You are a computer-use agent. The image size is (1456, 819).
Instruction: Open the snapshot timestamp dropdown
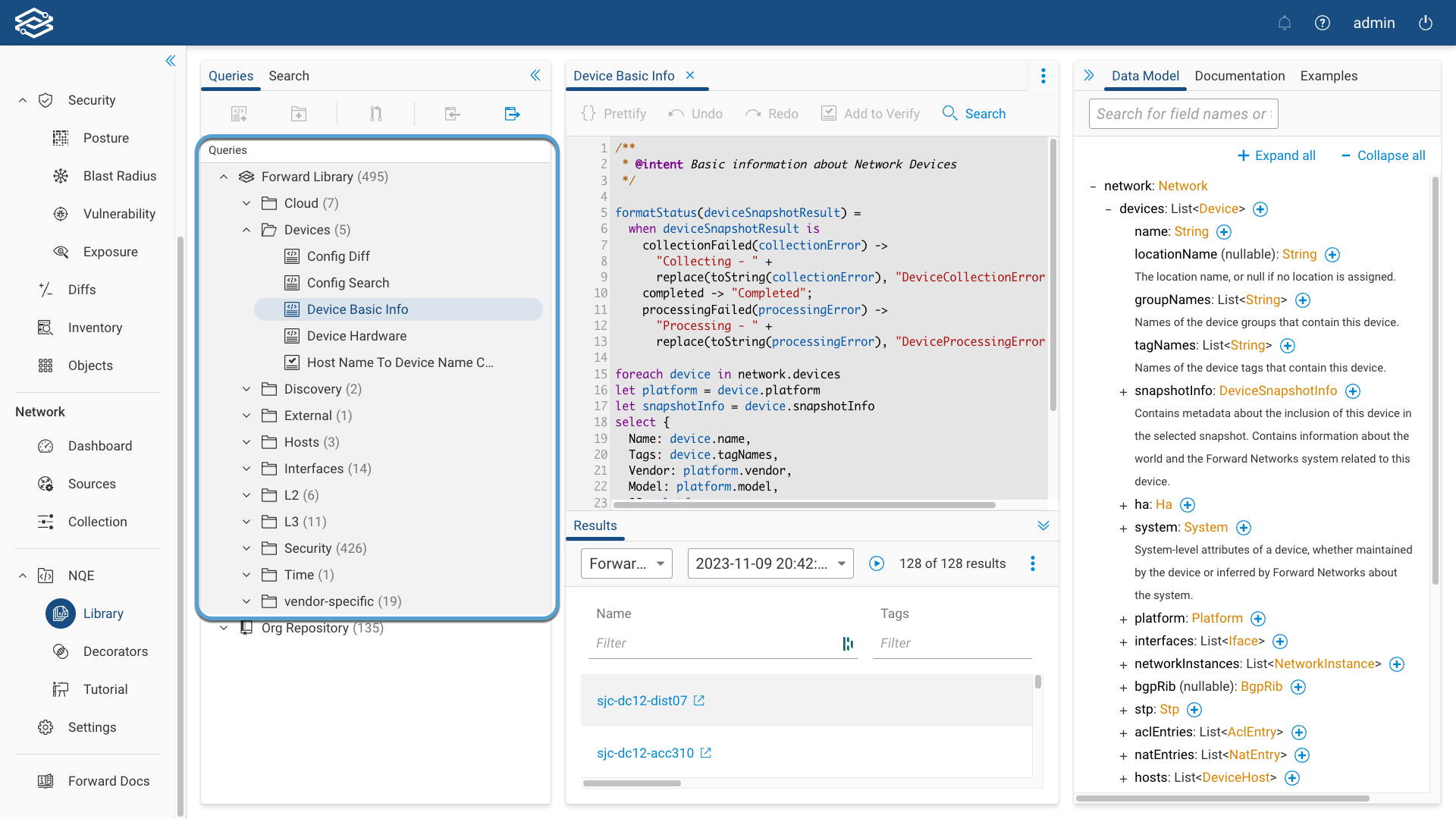[x=770, y=563]
